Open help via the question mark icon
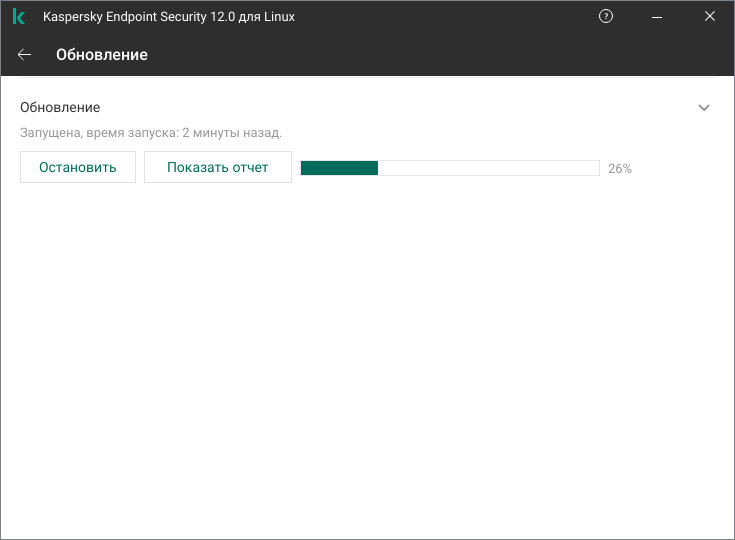 point(606,16)
